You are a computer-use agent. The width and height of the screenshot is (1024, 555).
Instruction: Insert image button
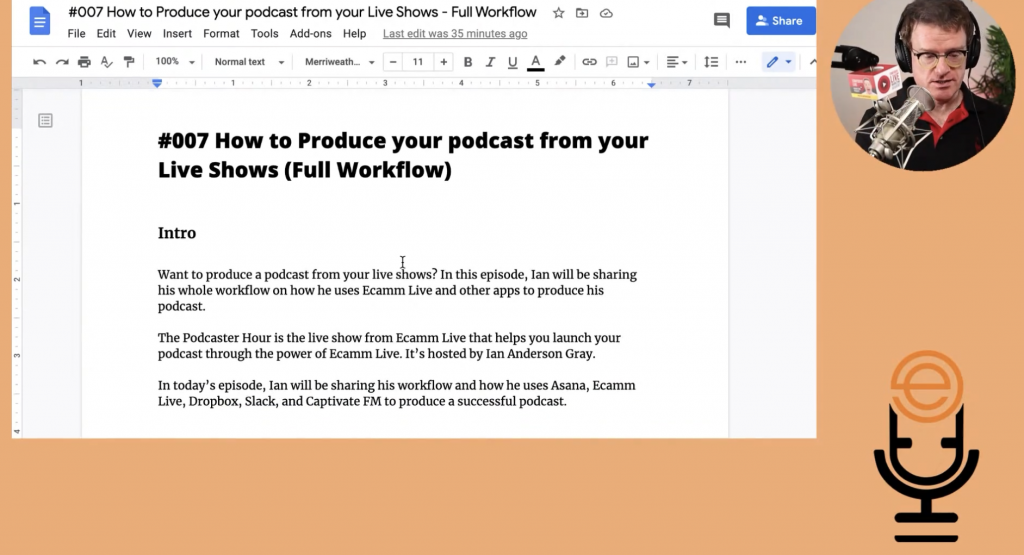pos(633,62)
